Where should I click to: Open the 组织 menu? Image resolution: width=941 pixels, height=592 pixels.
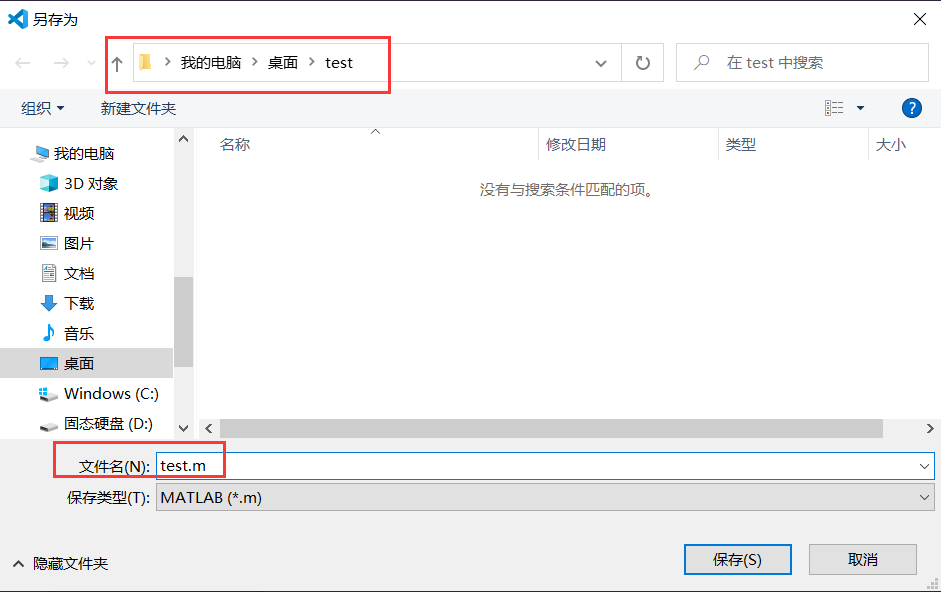pos(43,108)
